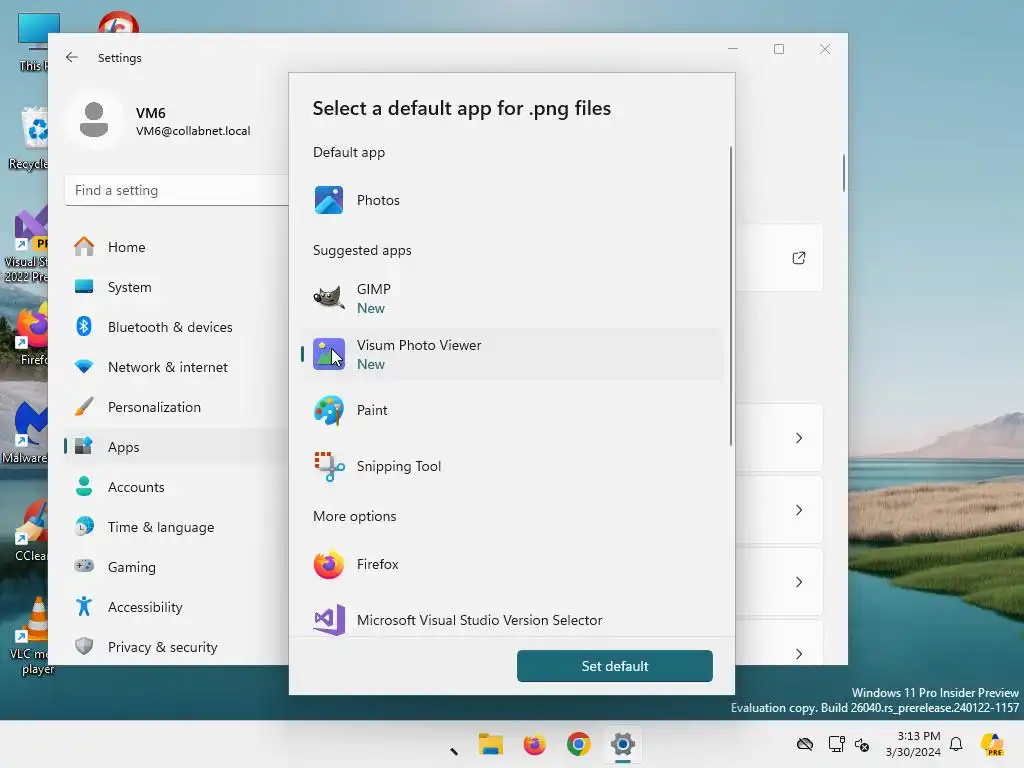Maximize the Settings window
This screenshot has height=768, width=1024.
click(778, 49)
